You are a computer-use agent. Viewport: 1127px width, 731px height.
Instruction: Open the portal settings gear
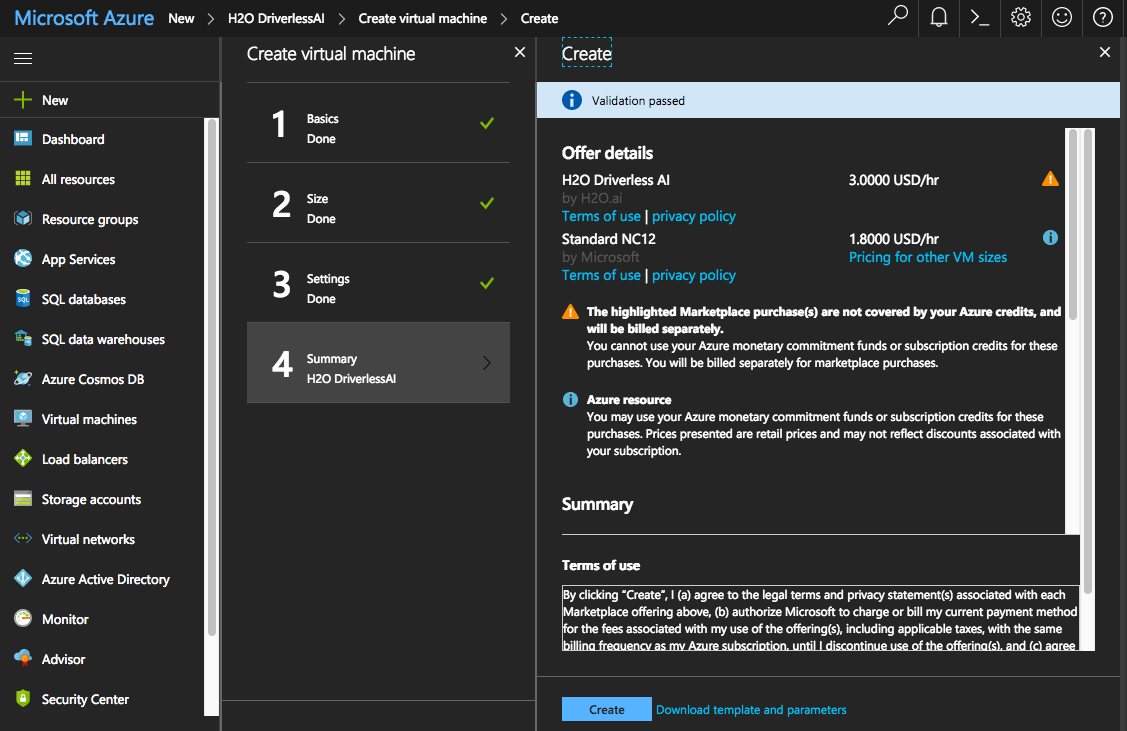tap(1020, 18)
